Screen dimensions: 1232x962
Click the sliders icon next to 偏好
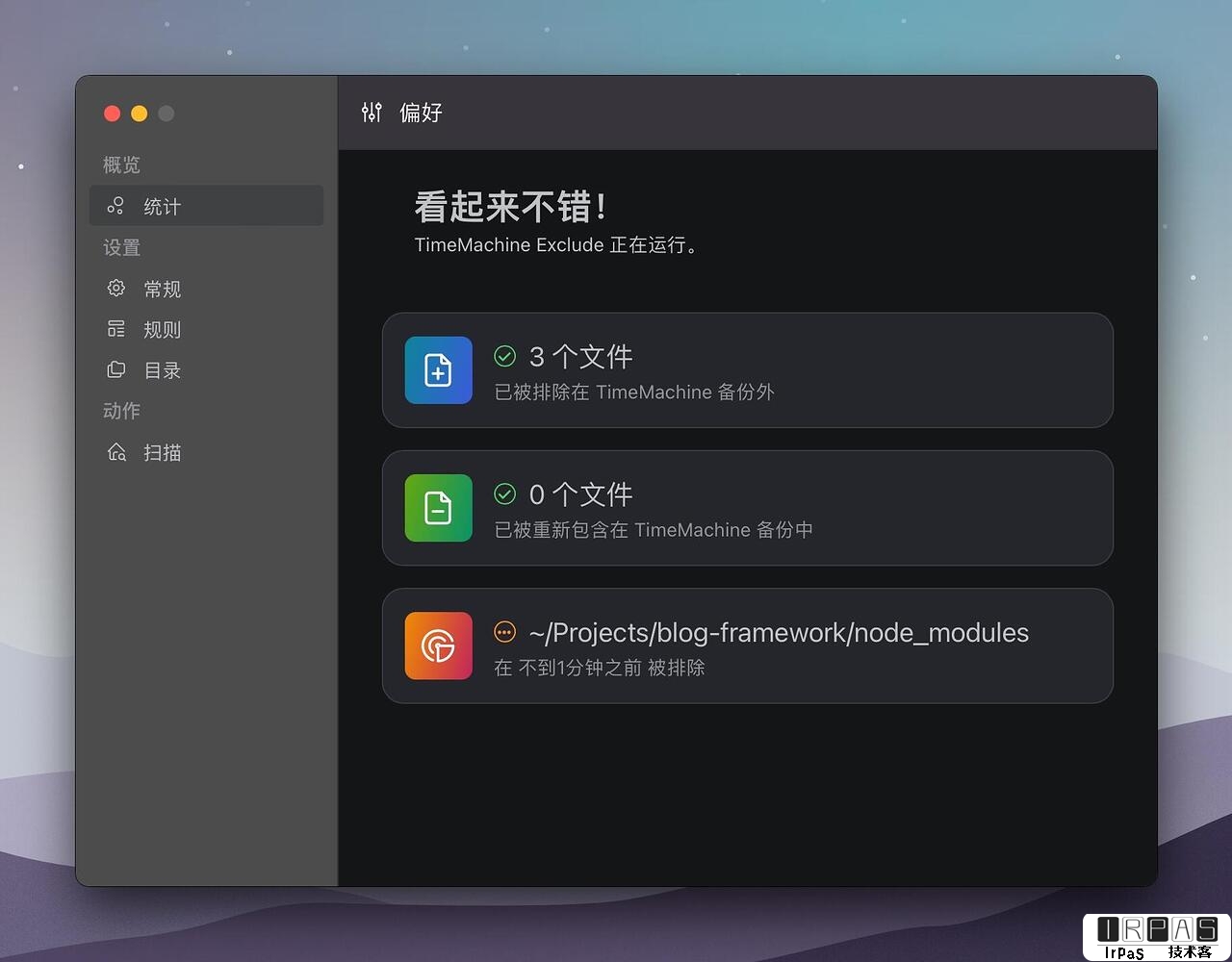[x=372, y=113]
